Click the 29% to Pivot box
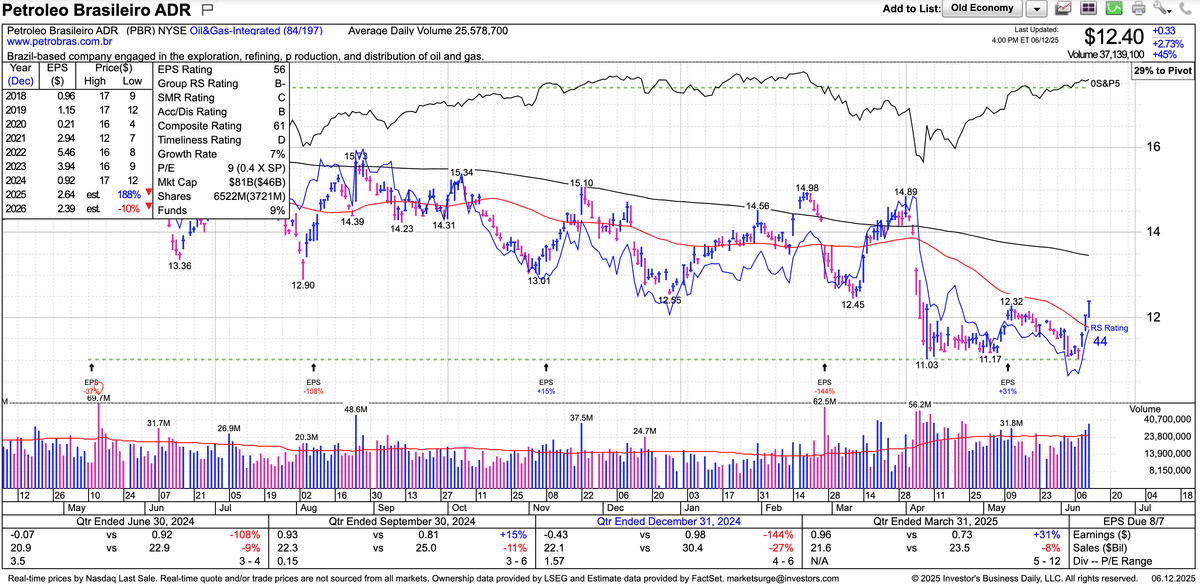Viewport: 1200px width, 584px height. [1164, 72]
